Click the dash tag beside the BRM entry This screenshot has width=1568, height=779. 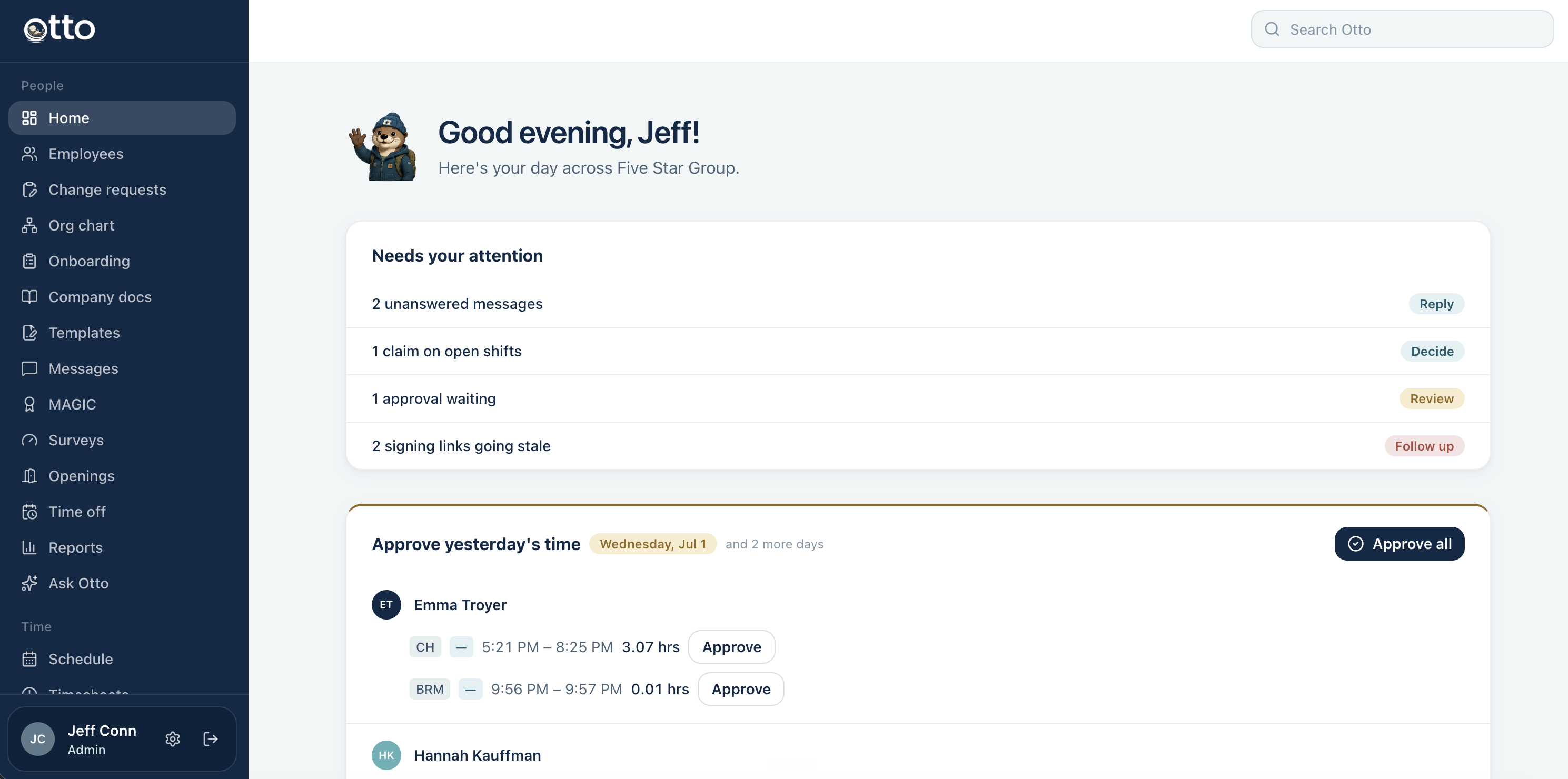coord(471,689)
